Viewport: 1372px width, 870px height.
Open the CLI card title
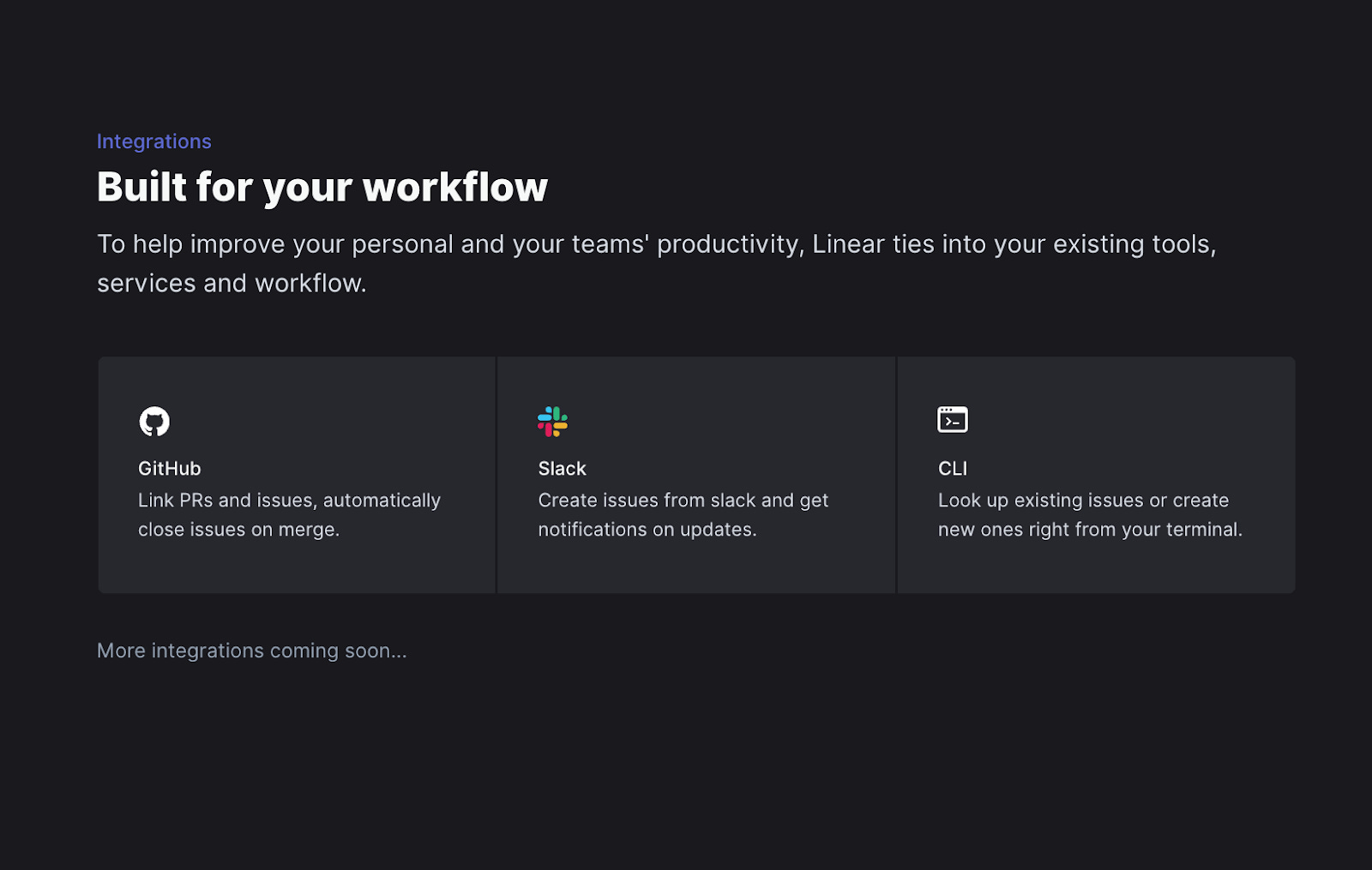(x=953, y=469)
